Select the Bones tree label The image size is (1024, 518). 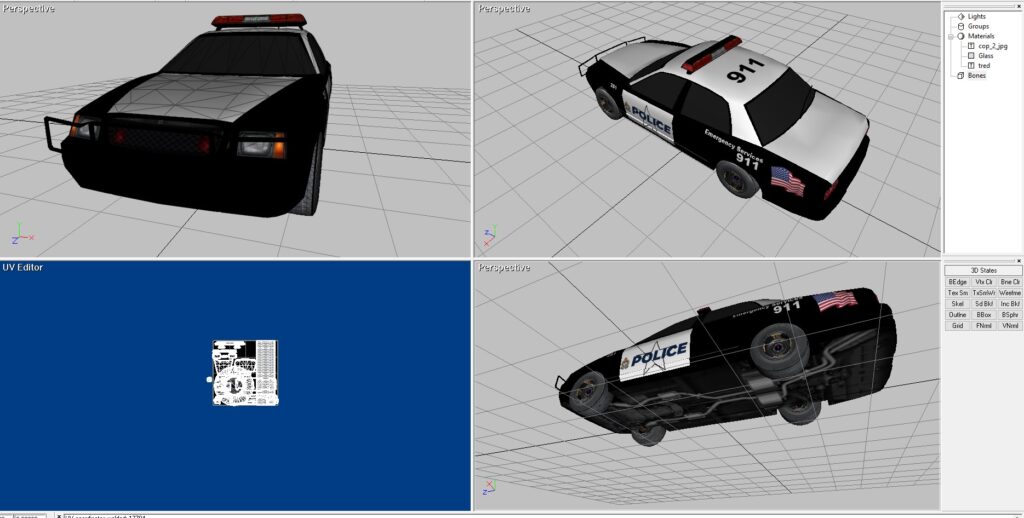(x=977, y=76)
